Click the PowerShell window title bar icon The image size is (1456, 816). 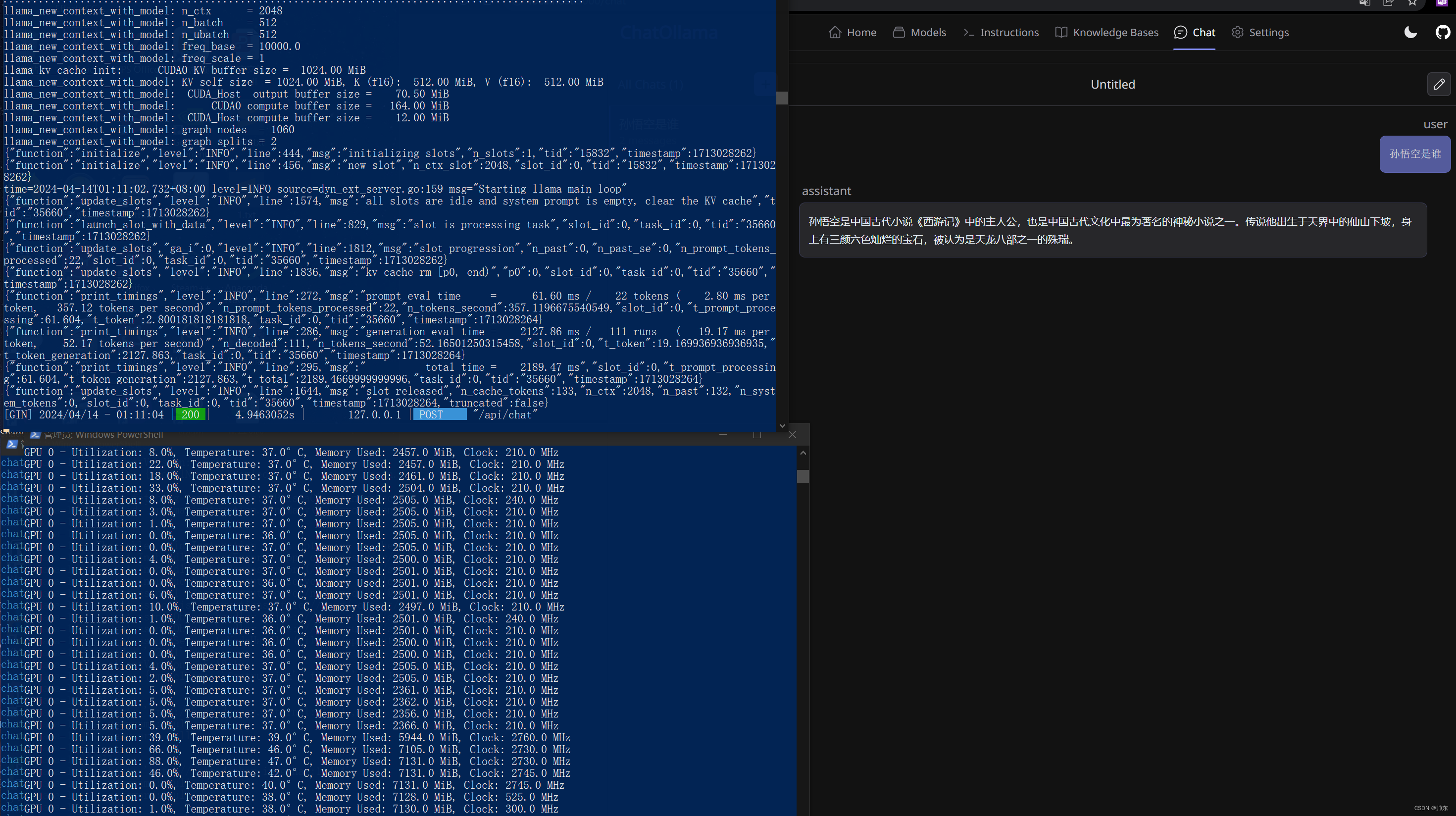tap(35, 434)
